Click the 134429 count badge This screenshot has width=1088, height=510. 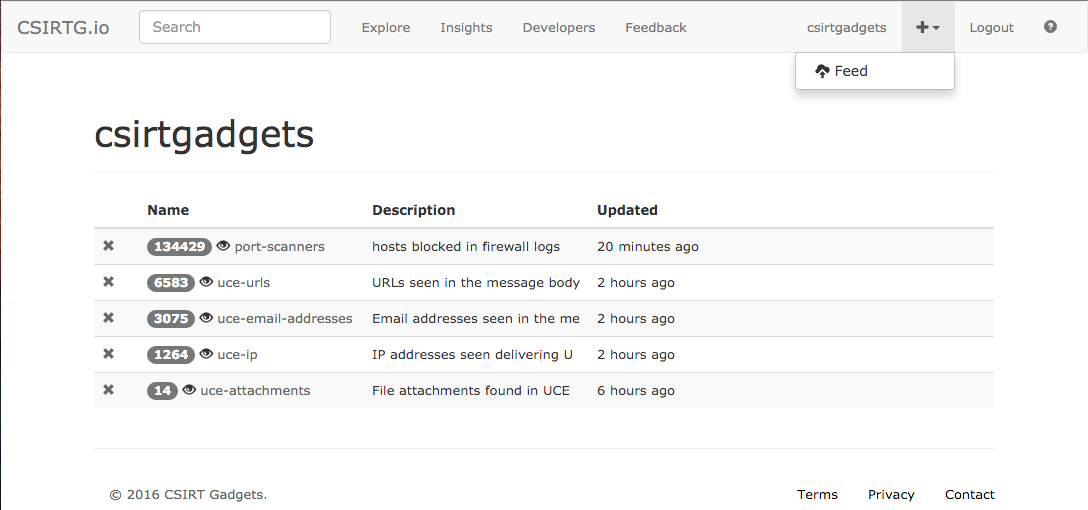(x=179, y=246)
